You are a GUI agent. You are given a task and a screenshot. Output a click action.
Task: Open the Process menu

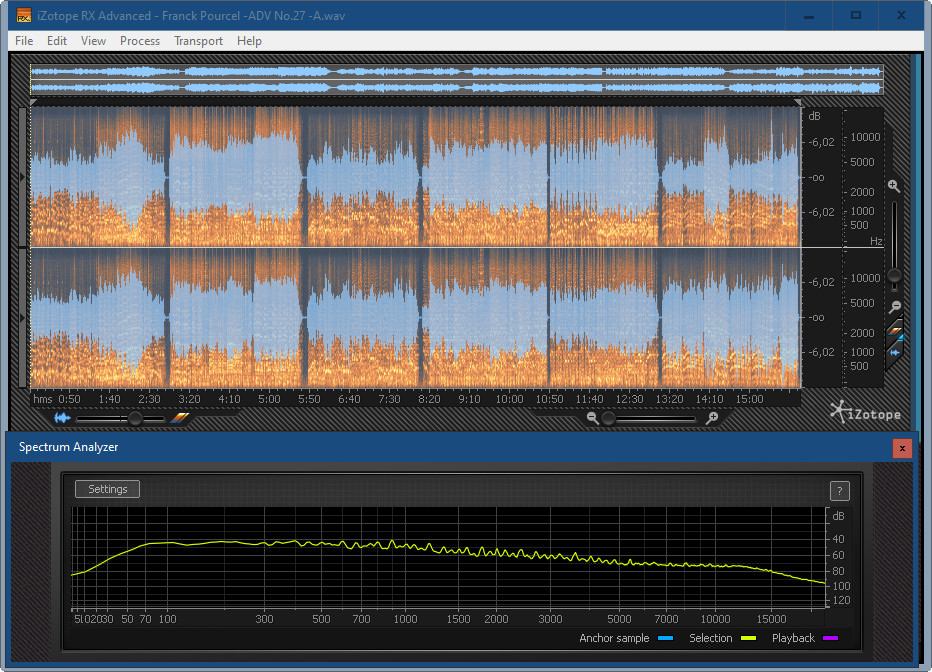[x=140, y=41]
